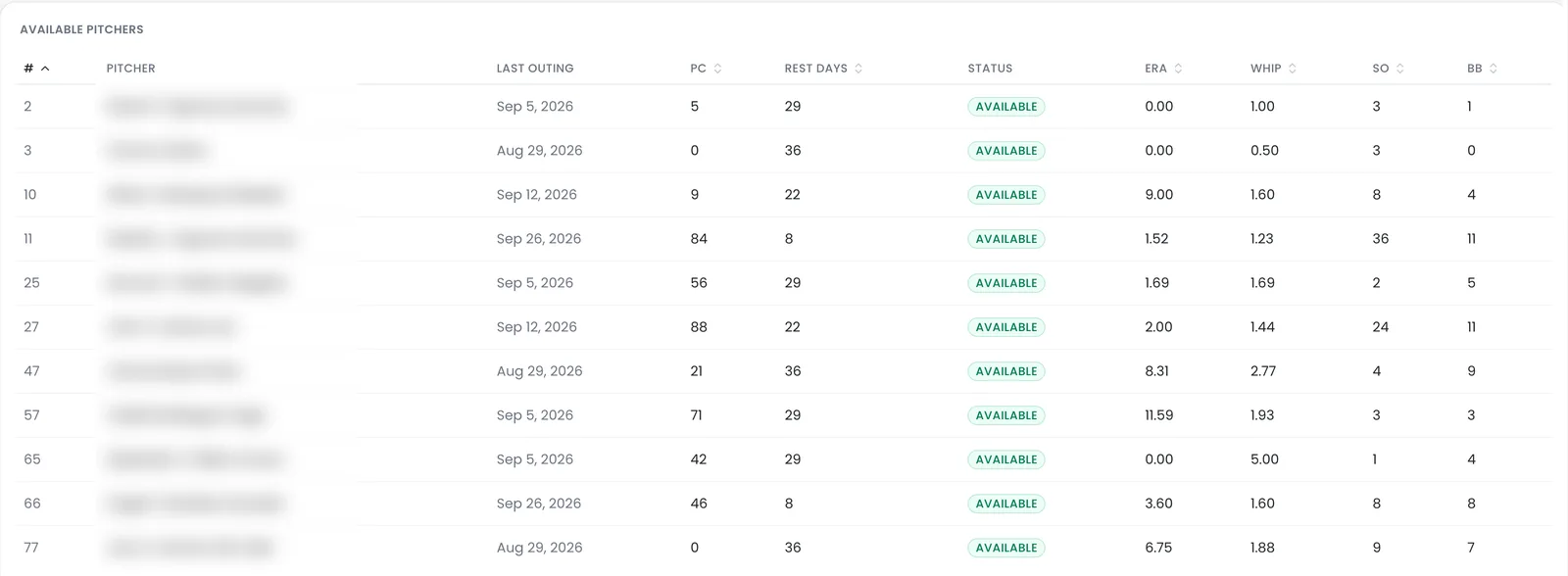Click the Available badge in row #77

1006,548
